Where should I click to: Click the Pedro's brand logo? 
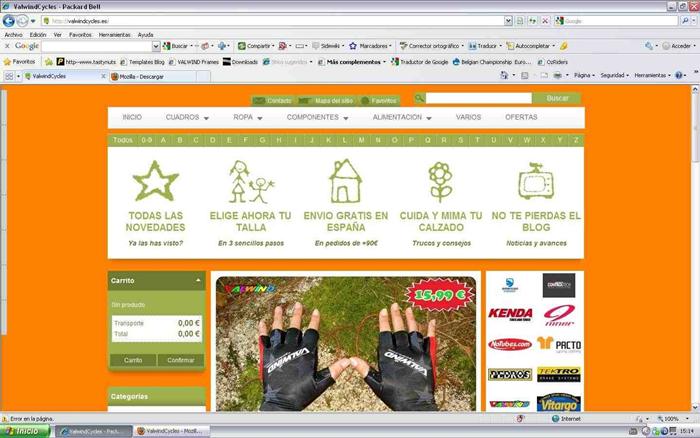pyautogui.click(x=510, y=374)
